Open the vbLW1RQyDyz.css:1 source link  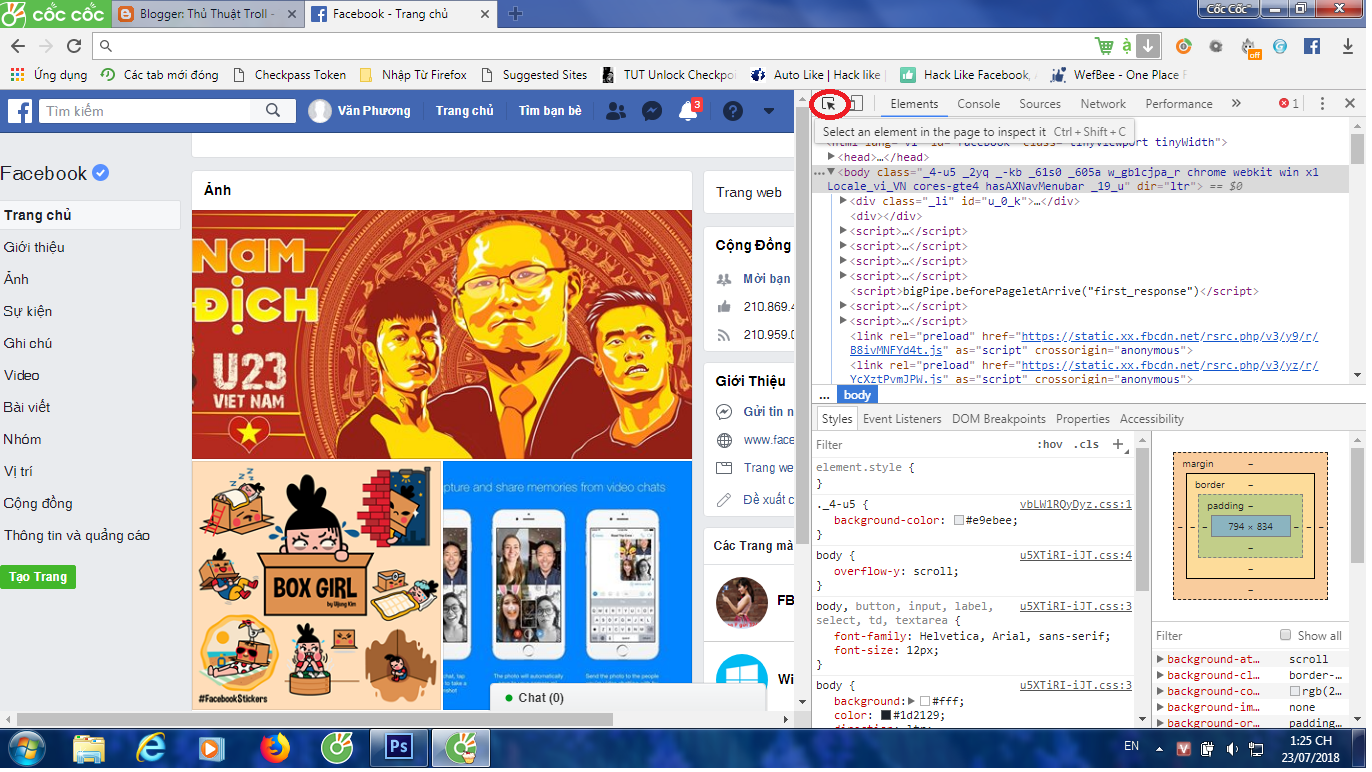point(1076,504)
